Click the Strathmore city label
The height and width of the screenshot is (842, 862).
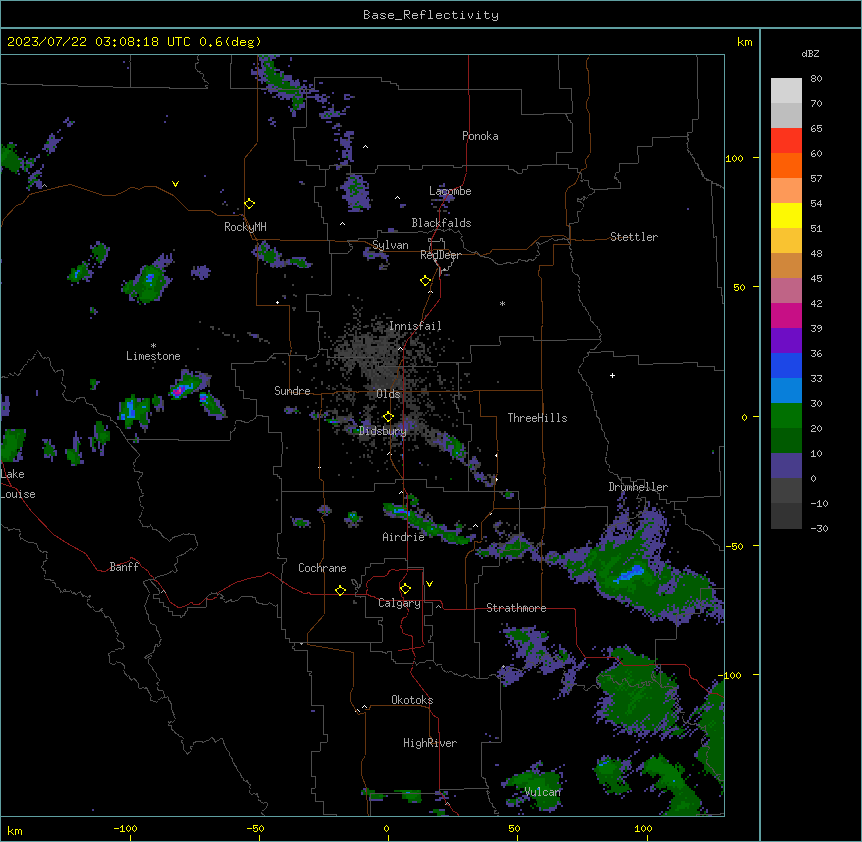click(516, 608)
